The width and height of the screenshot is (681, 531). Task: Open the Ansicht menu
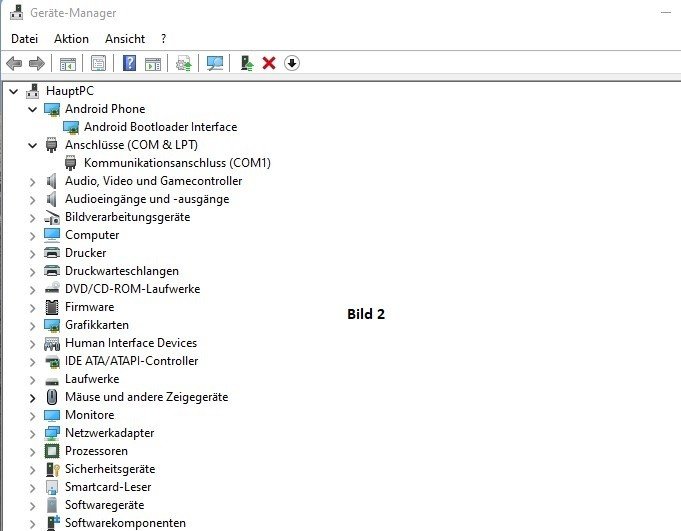tap(125, 39)
